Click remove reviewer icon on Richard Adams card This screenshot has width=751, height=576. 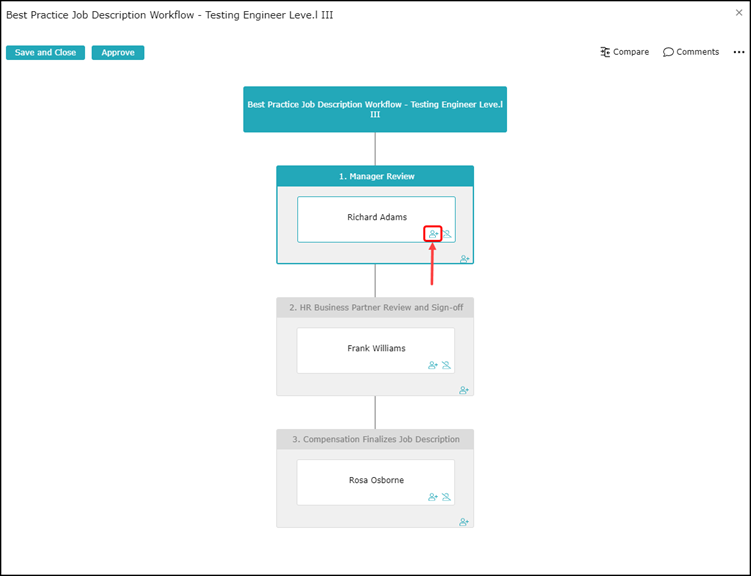click(447, 234)
